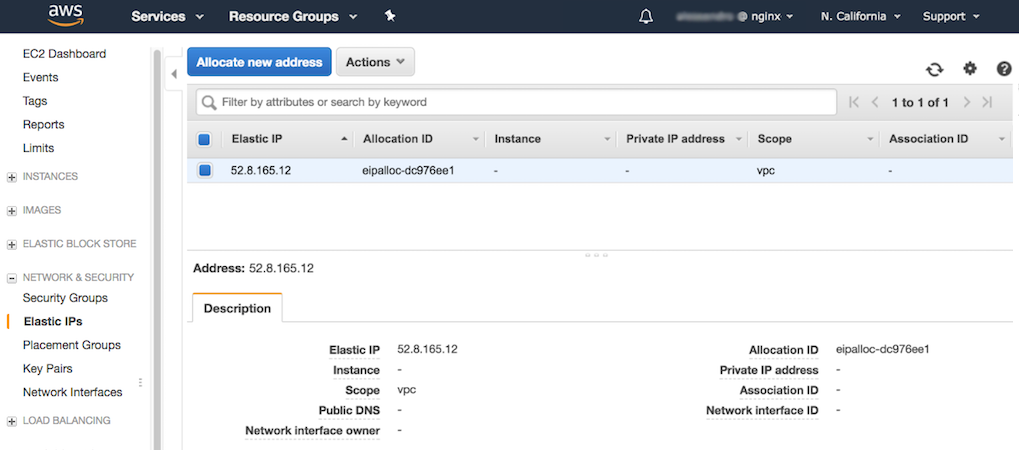Open the help question mark icon
1019x450 pixels.
1004,69
